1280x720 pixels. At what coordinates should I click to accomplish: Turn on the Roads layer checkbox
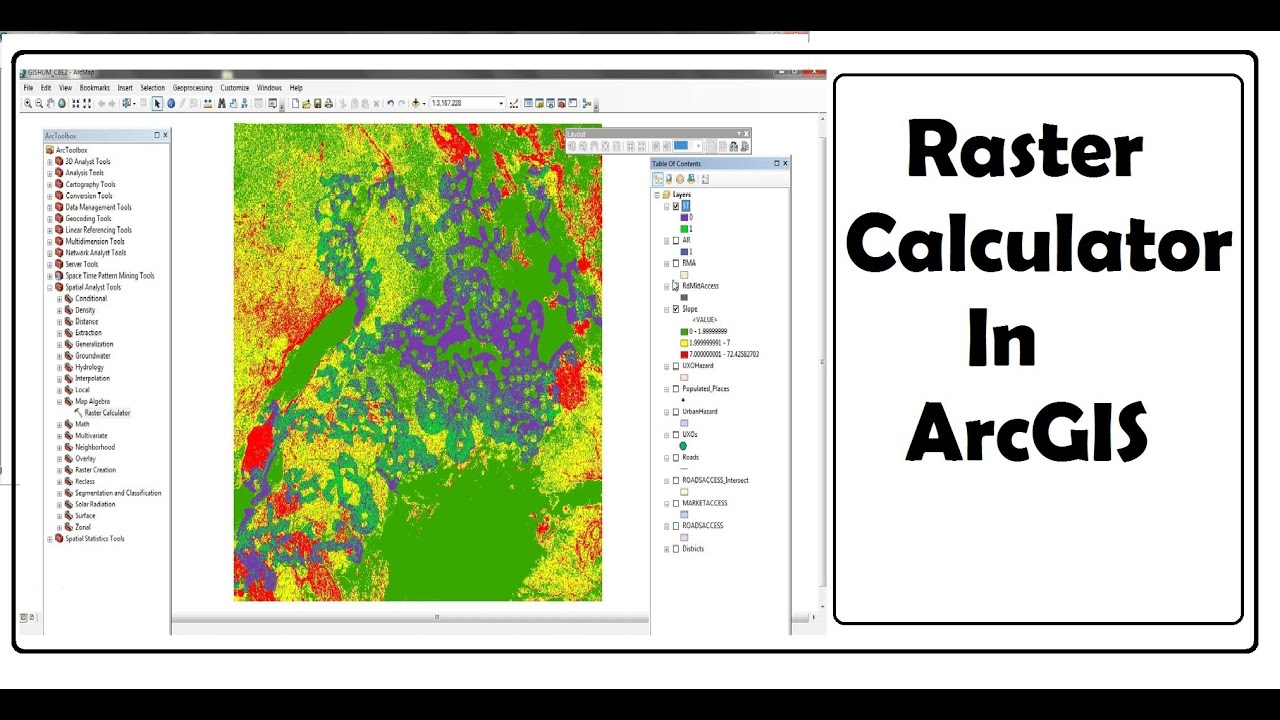(676, 457)
